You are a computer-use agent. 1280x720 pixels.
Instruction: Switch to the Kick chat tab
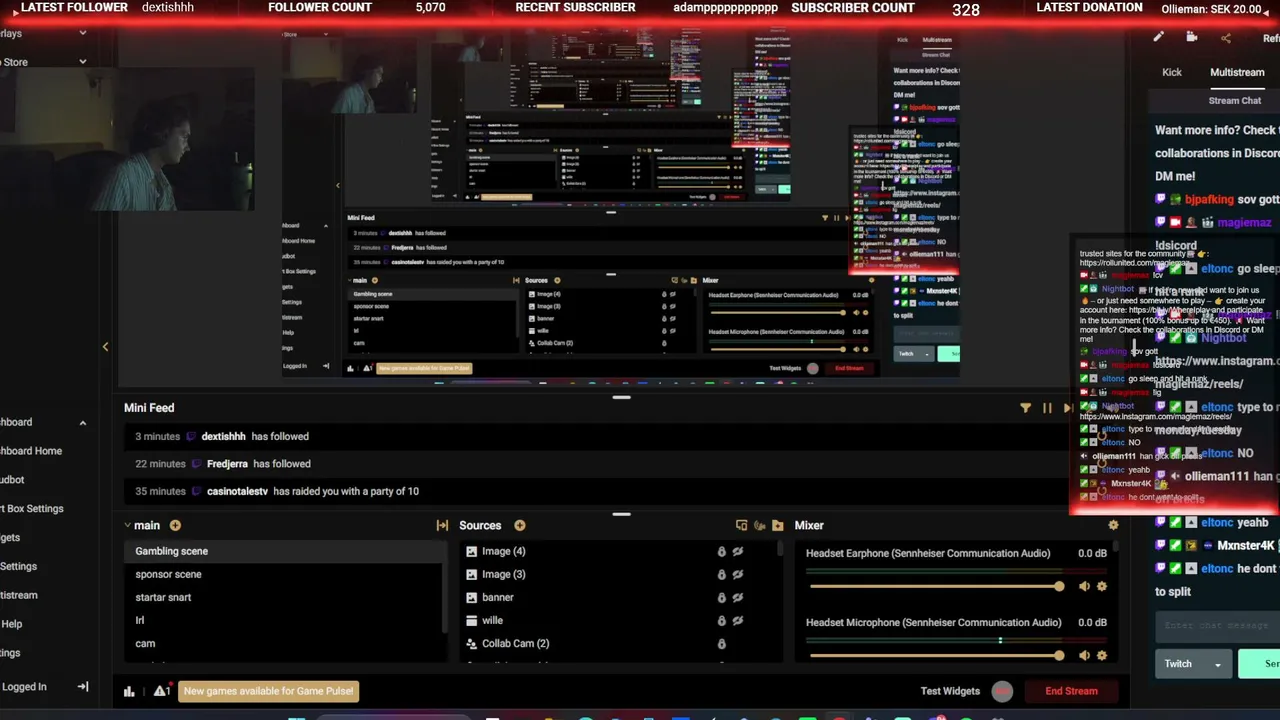[1172, 72]
